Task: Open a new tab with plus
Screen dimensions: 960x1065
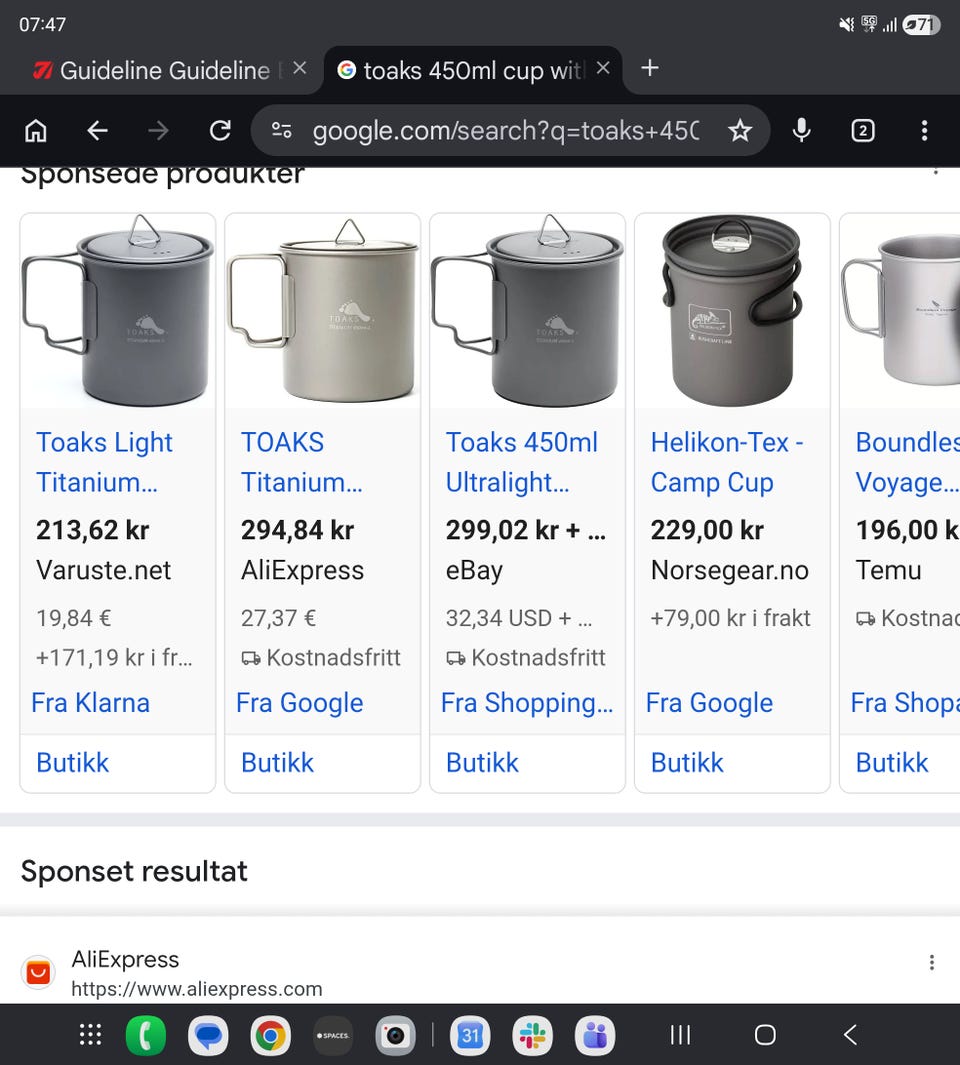Action: [650, 68]
